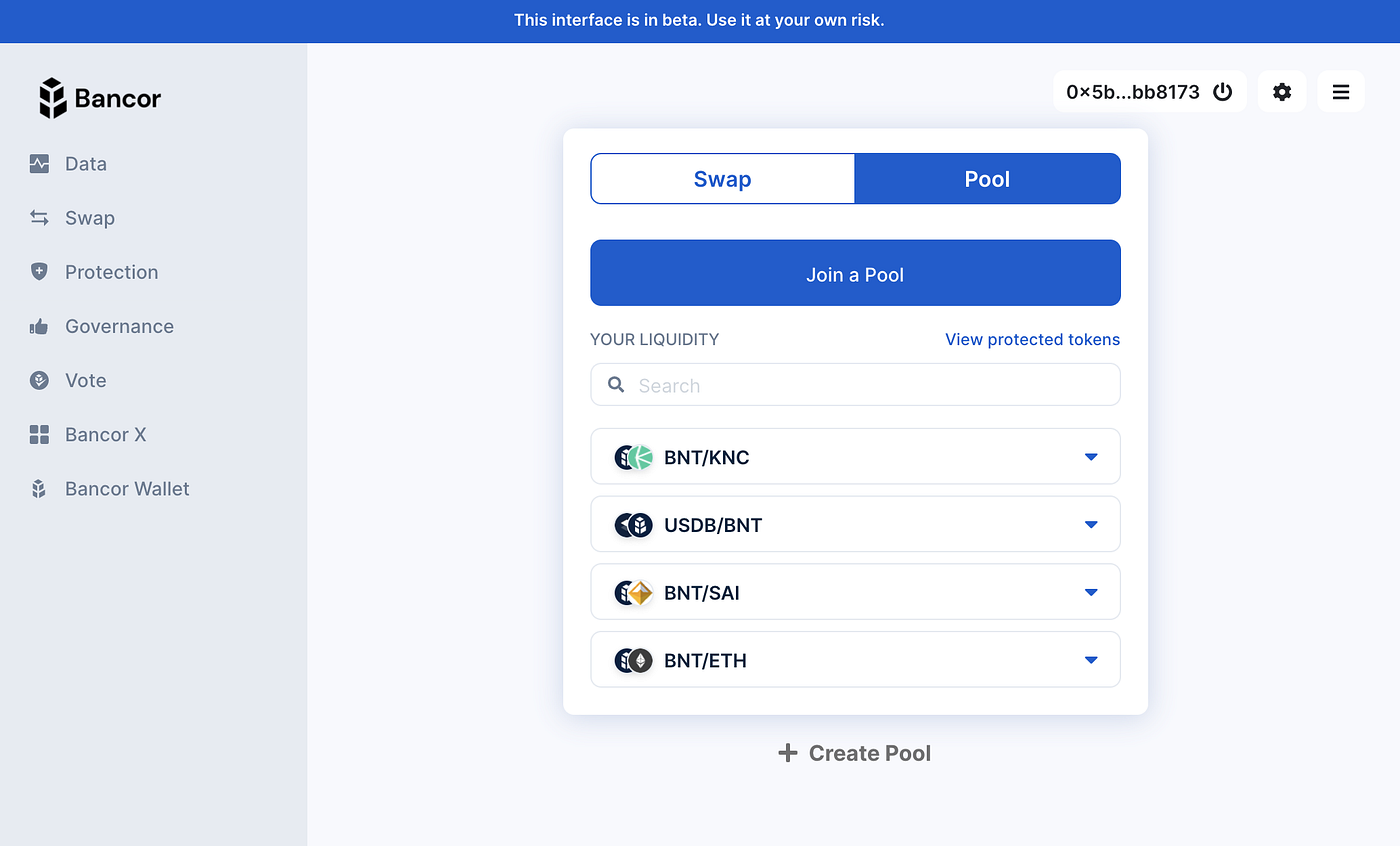The height and width of the screenshot is (846, 1400).
Task: Expand the BNT/SAI pool arrow
Action: pos(1091,593)
